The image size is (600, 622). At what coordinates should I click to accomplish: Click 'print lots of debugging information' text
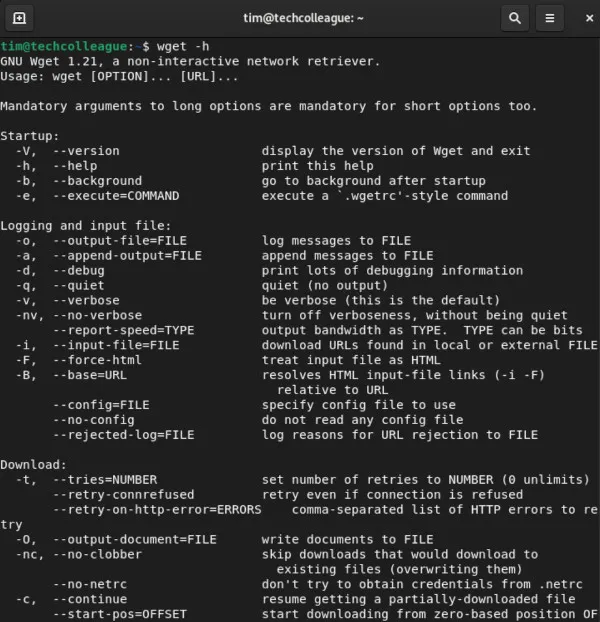coord(392,271)
